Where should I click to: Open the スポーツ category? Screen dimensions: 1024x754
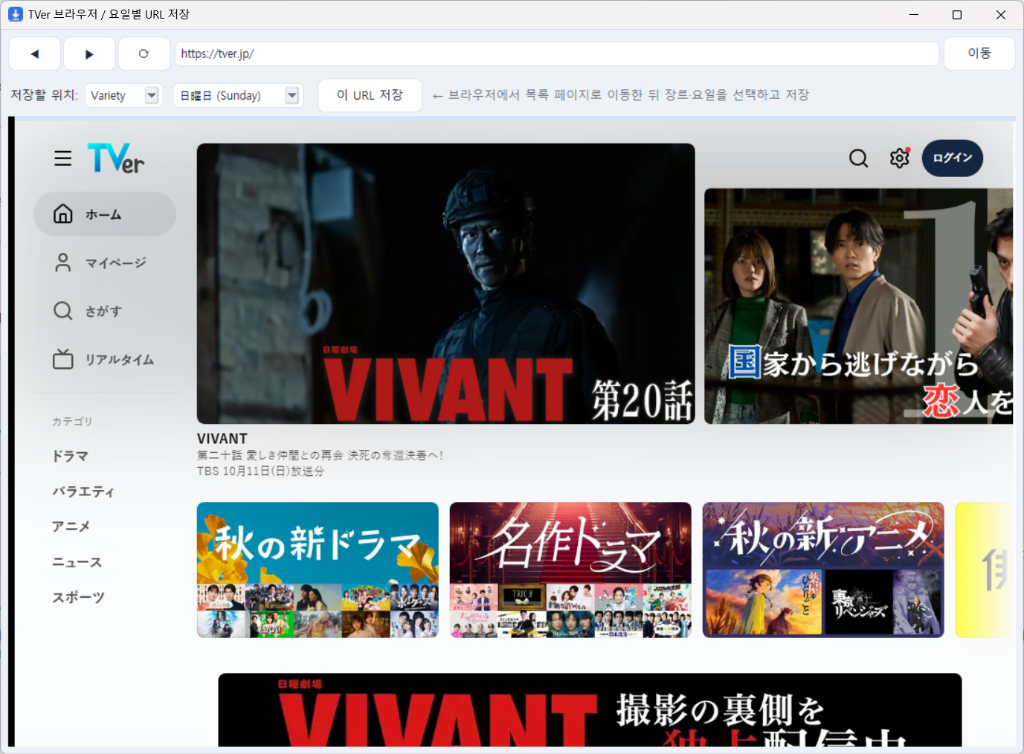pos(78,597)
